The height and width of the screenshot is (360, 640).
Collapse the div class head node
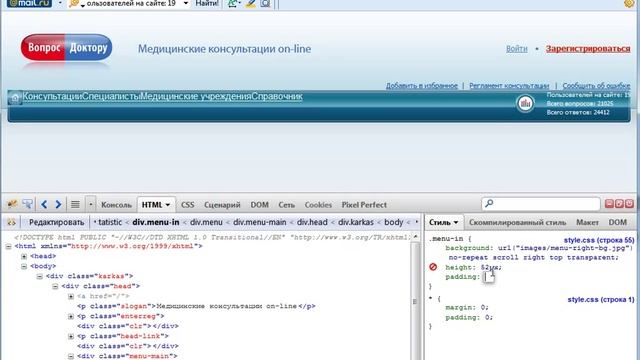pyautogui.click(x=55, y=287)
